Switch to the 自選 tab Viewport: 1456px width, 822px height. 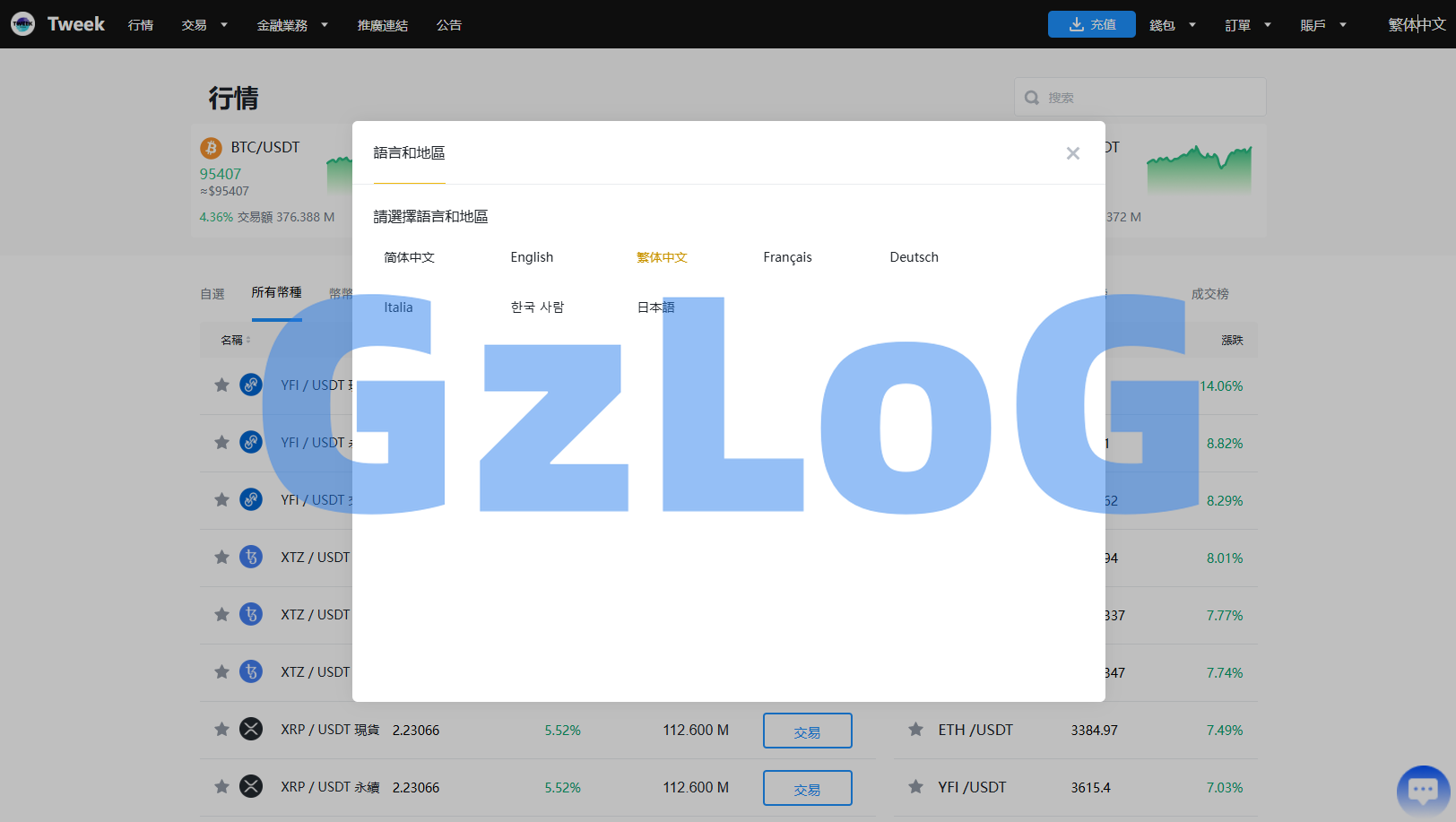pyautogui.click(x=212, y=294)
